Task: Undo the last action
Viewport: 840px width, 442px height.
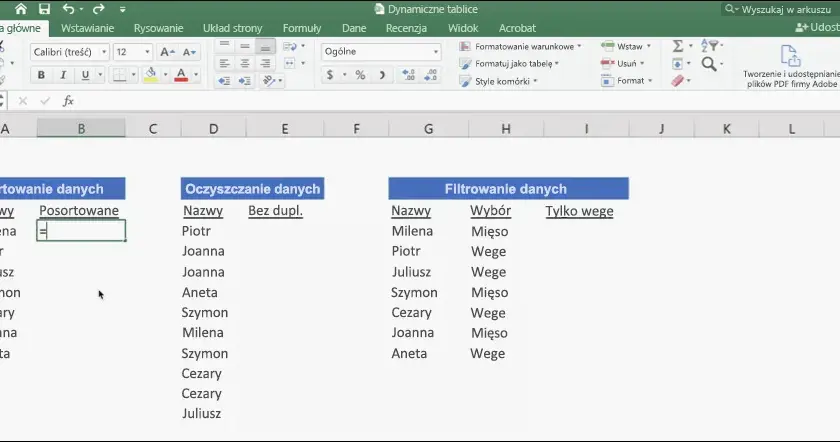Action: (x=68, y=9)
